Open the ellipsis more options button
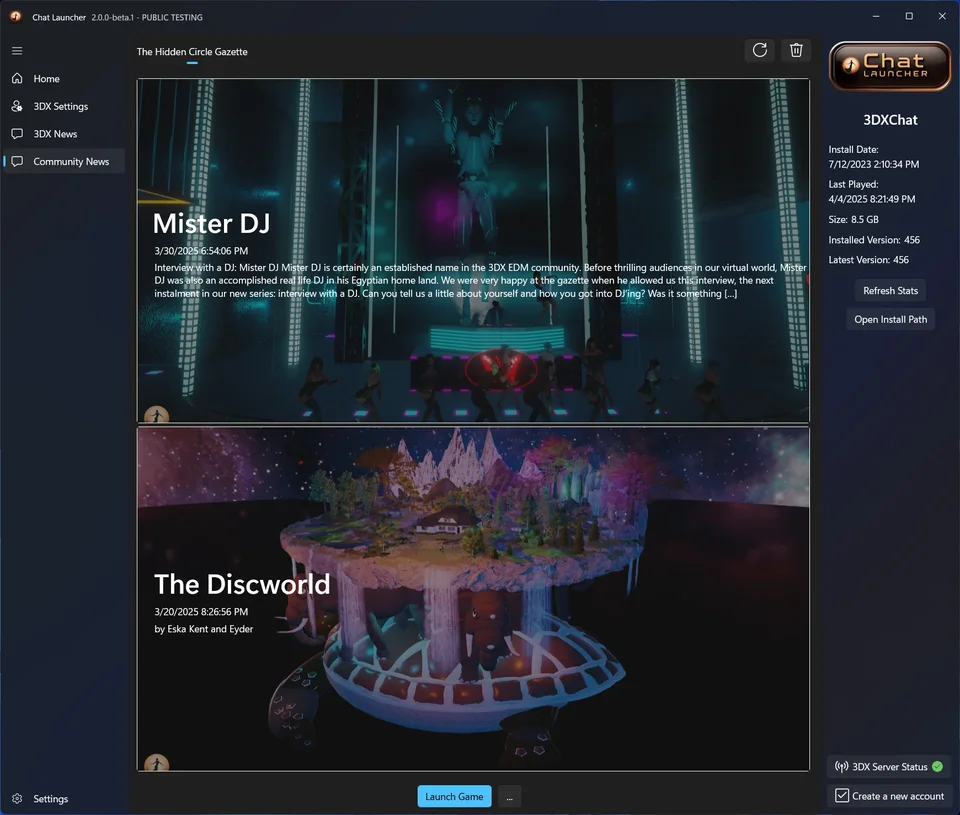Image resolution: width=960 pixels, height=815 pixels. 509,797
